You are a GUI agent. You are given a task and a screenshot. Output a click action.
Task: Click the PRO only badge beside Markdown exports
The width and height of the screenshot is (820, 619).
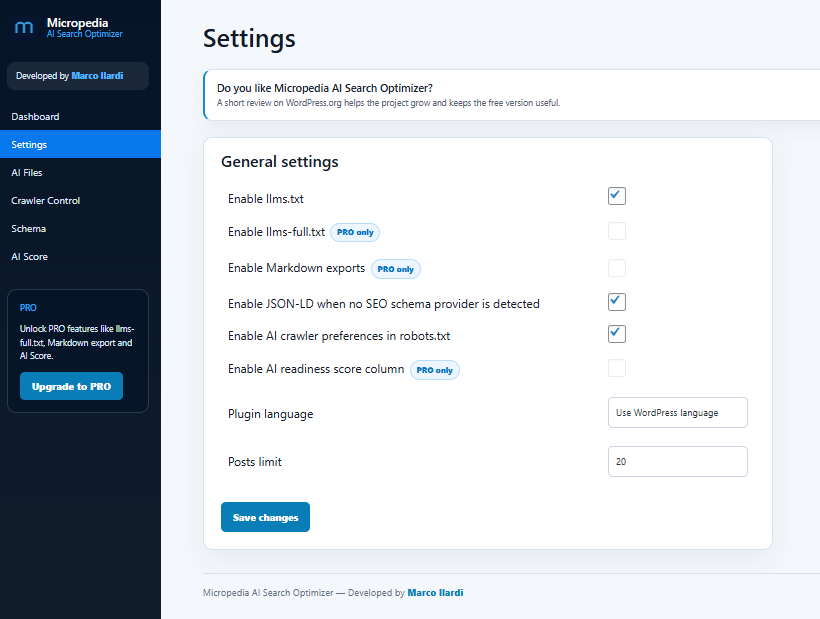click(395, 269)
